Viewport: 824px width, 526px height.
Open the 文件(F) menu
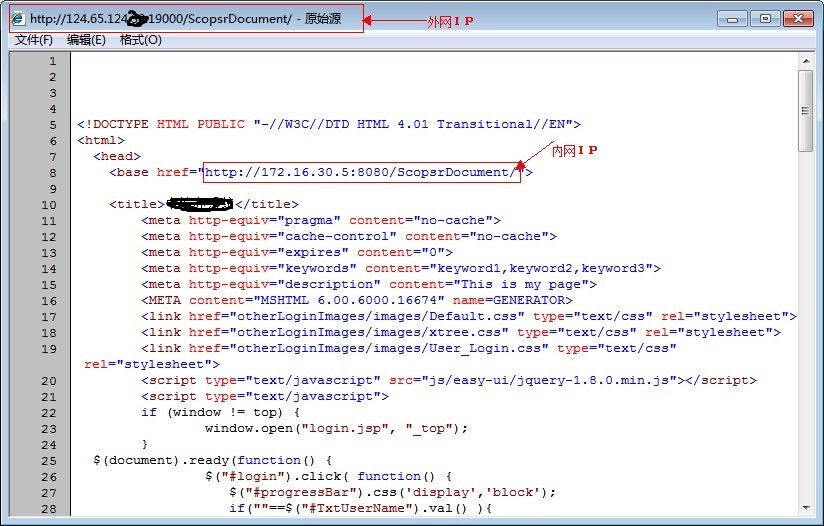point(34,40)
